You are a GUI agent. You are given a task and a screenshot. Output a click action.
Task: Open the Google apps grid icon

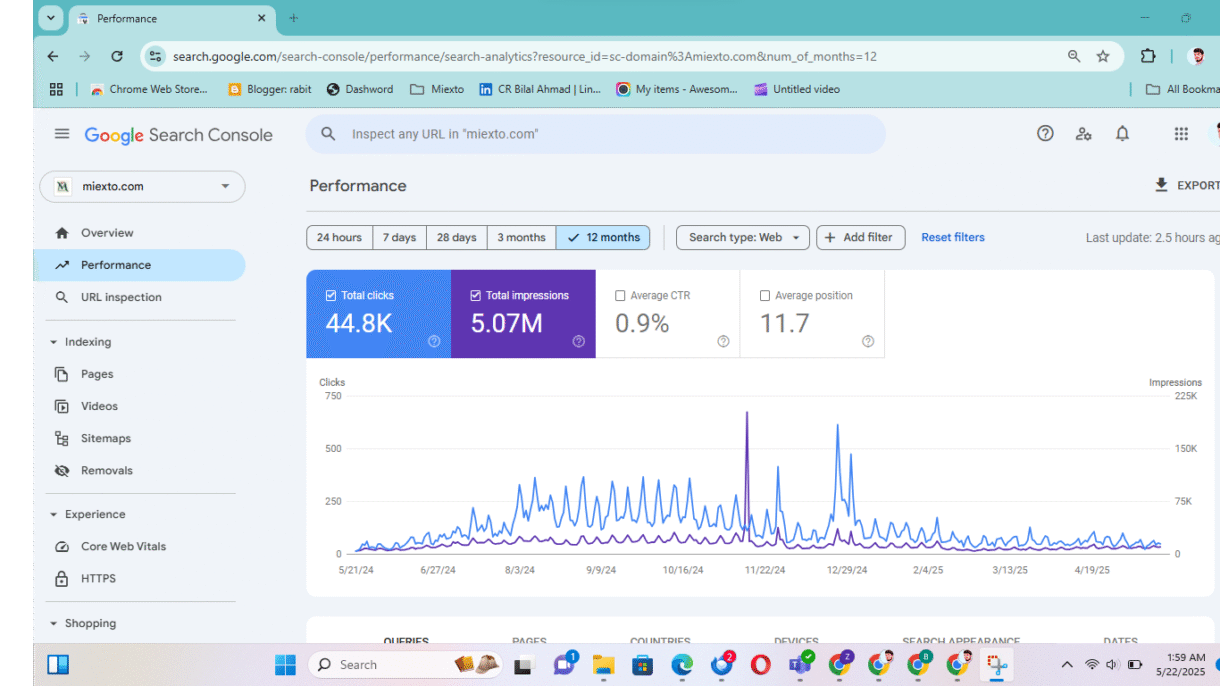[1181, 134]
